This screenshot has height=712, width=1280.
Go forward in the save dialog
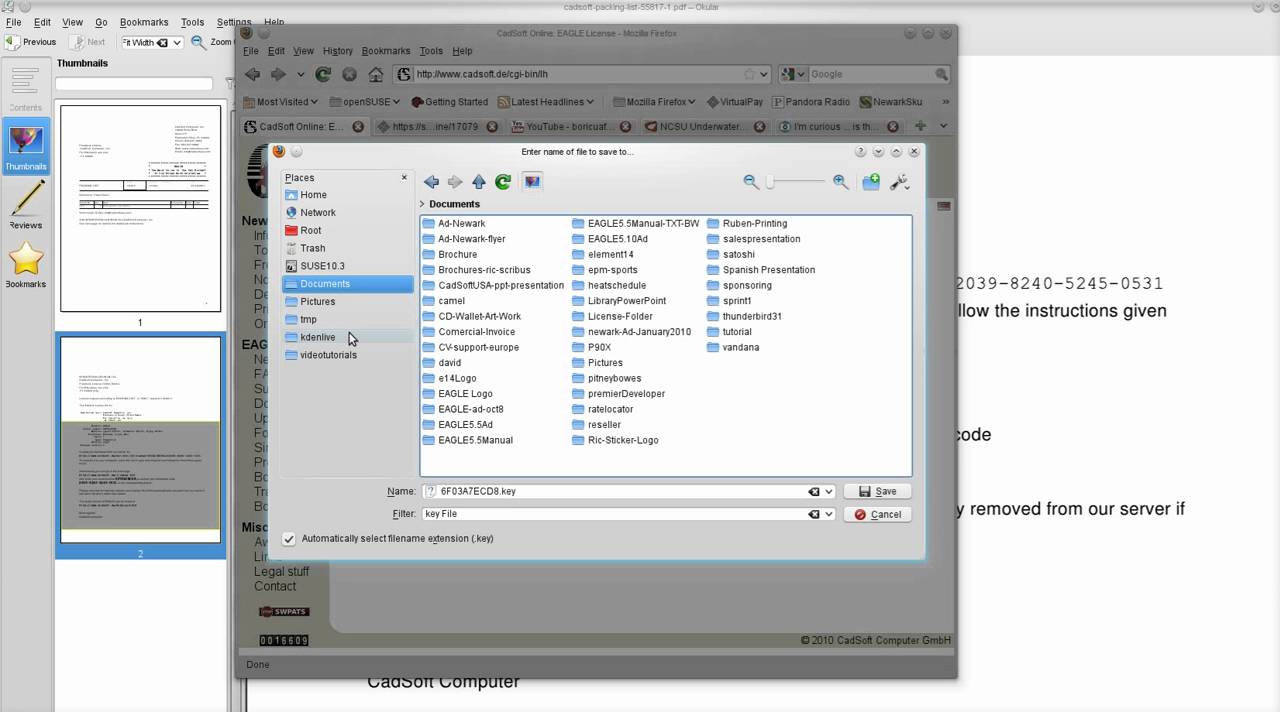pos(455,182)
